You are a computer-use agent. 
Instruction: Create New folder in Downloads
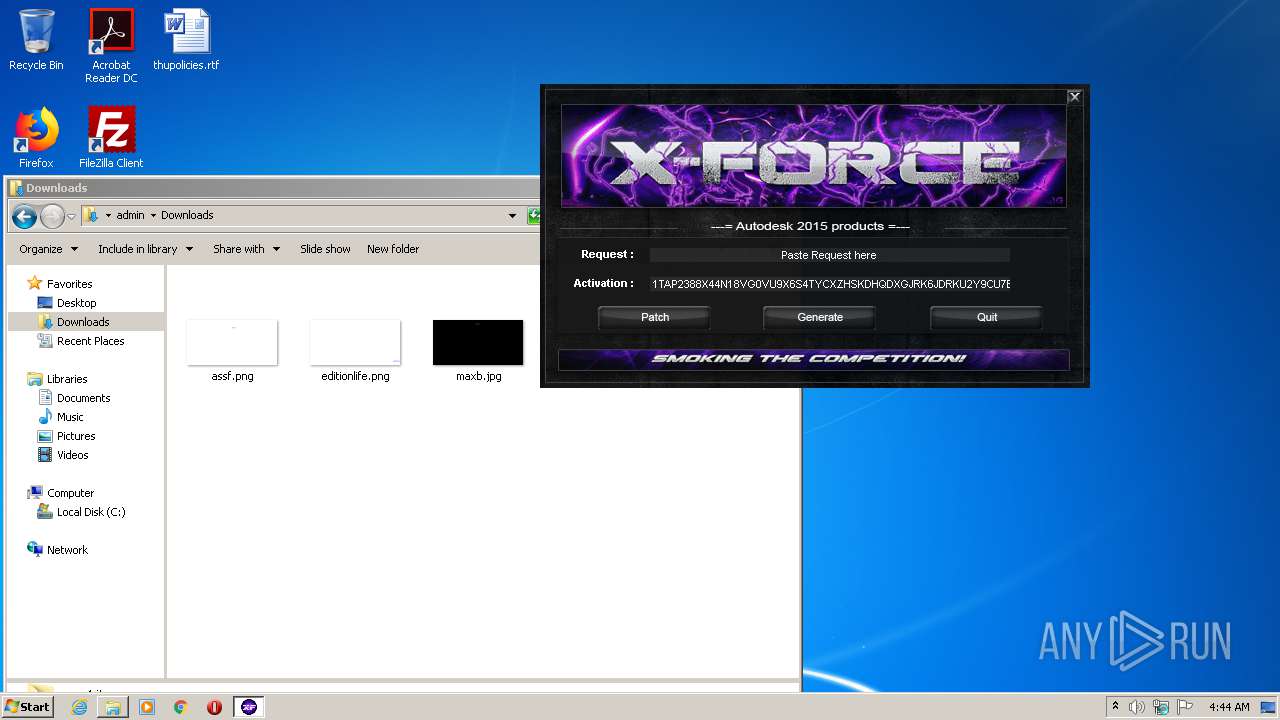pos(393,249)
